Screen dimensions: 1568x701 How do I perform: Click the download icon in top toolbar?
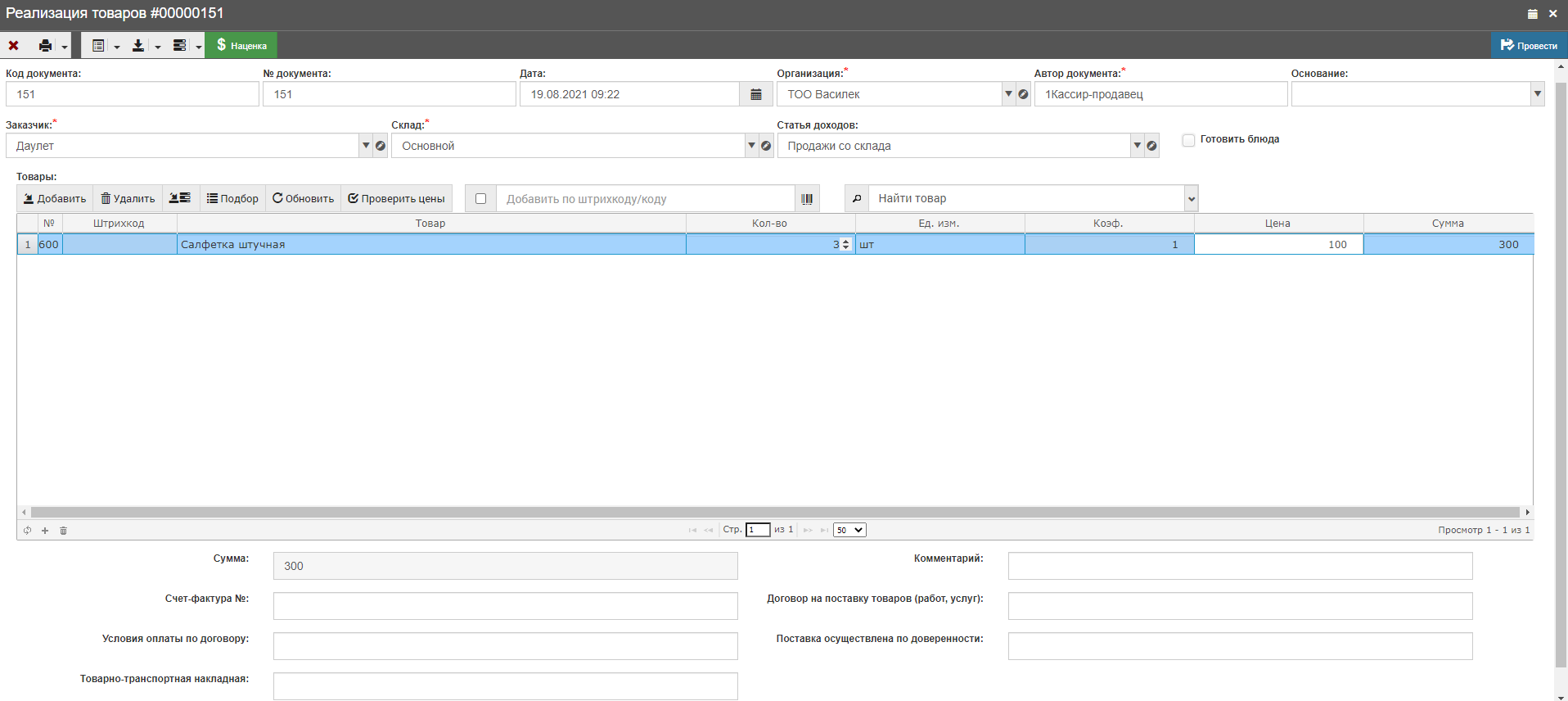pyautogui.click(x=138, y=46)
